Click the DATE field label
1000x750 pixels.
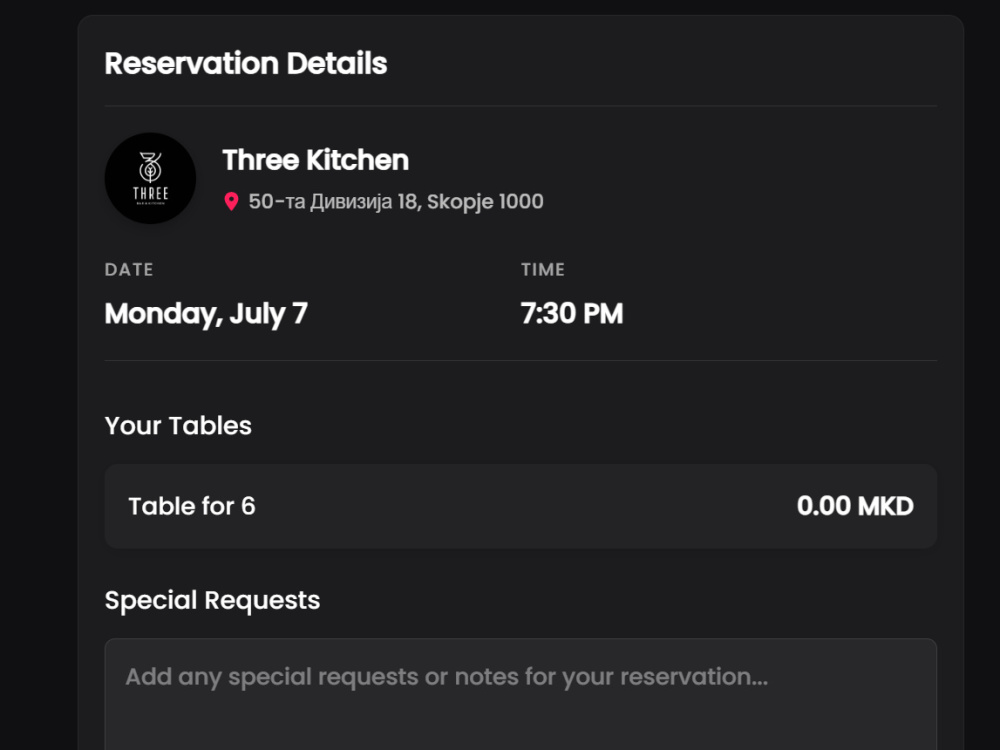129,270
